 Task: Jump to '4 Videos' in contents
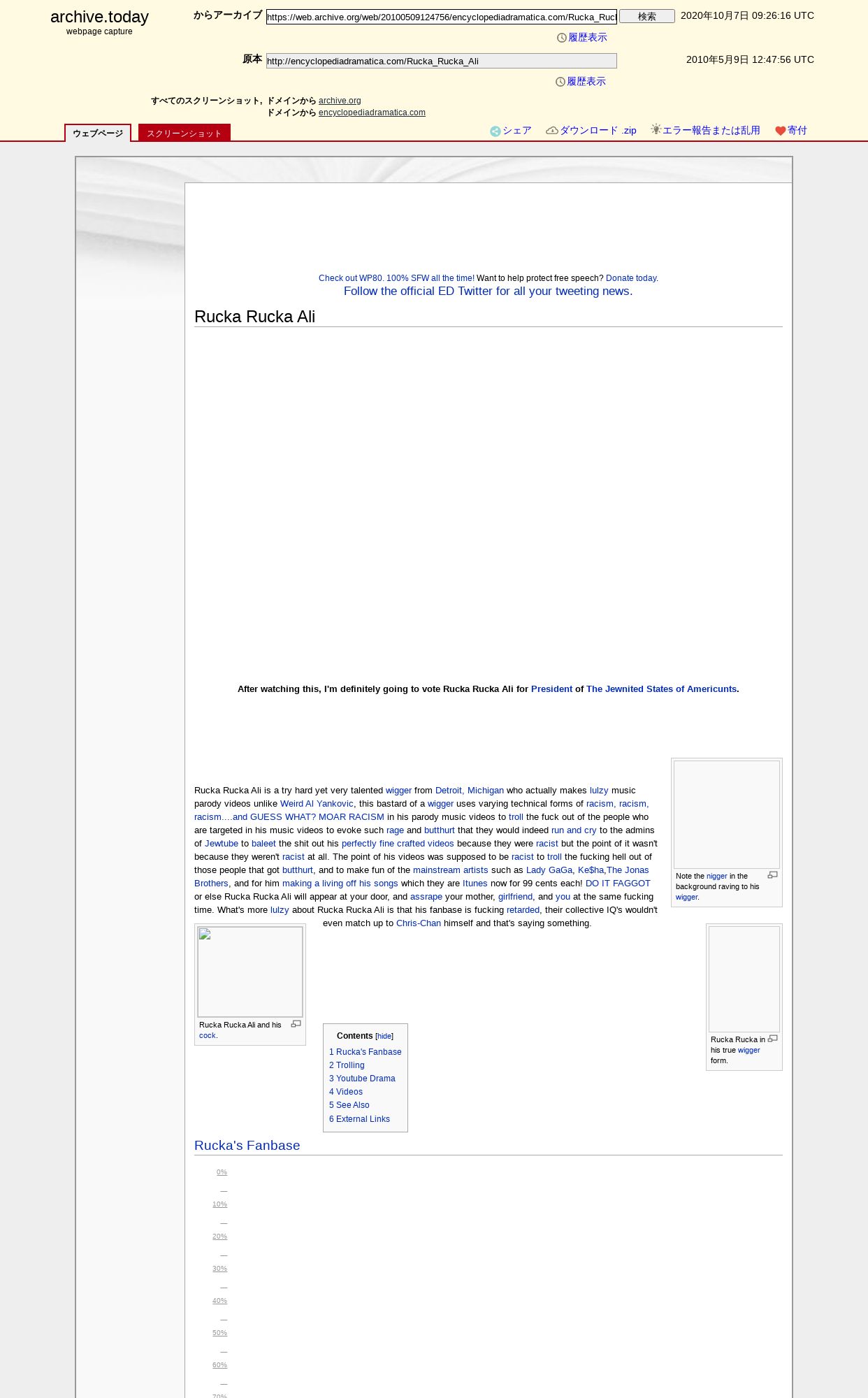click(x=346, y=1092)
